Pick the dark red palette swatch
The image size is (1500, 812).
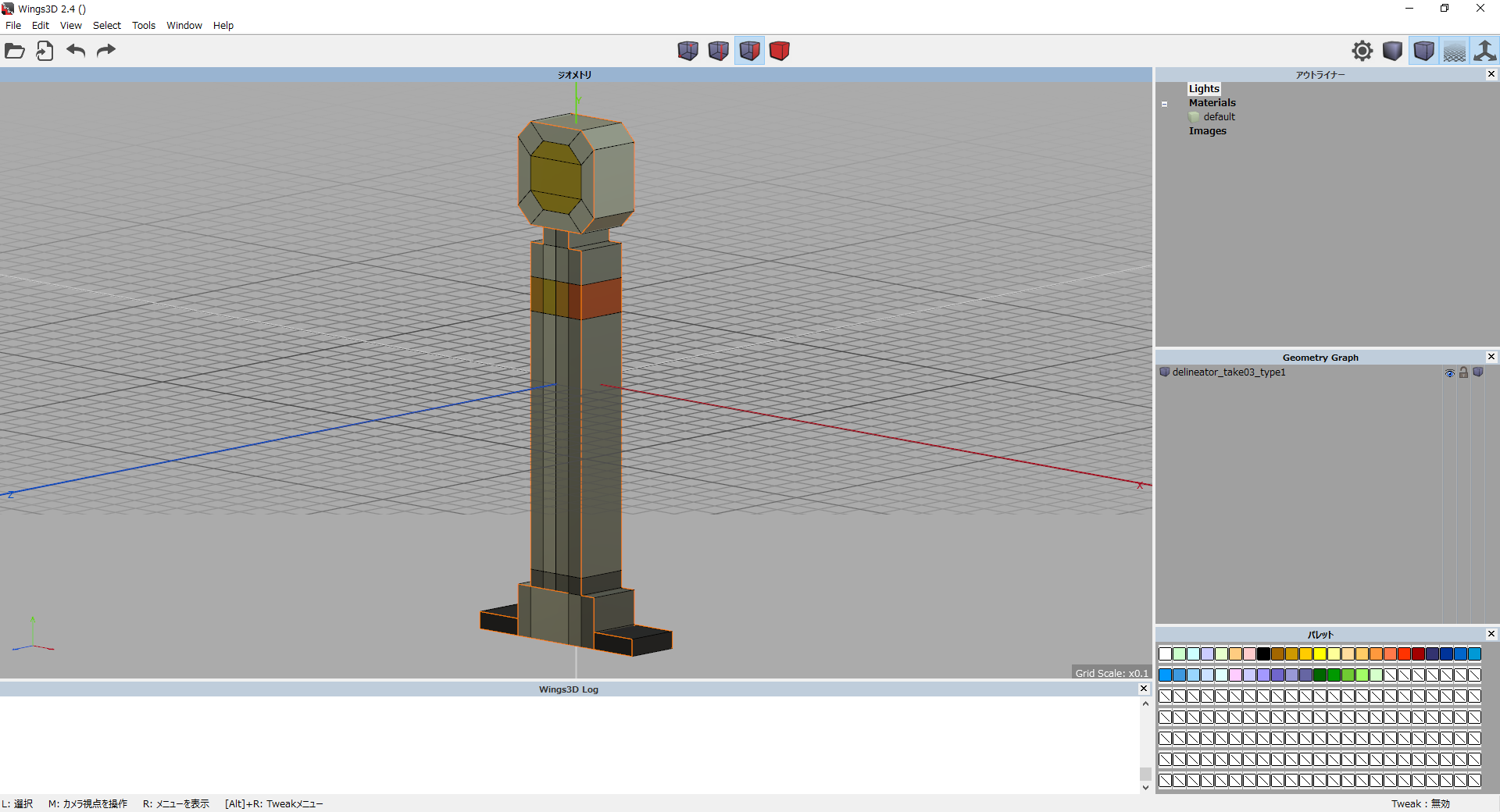[x=1418, y=654]
